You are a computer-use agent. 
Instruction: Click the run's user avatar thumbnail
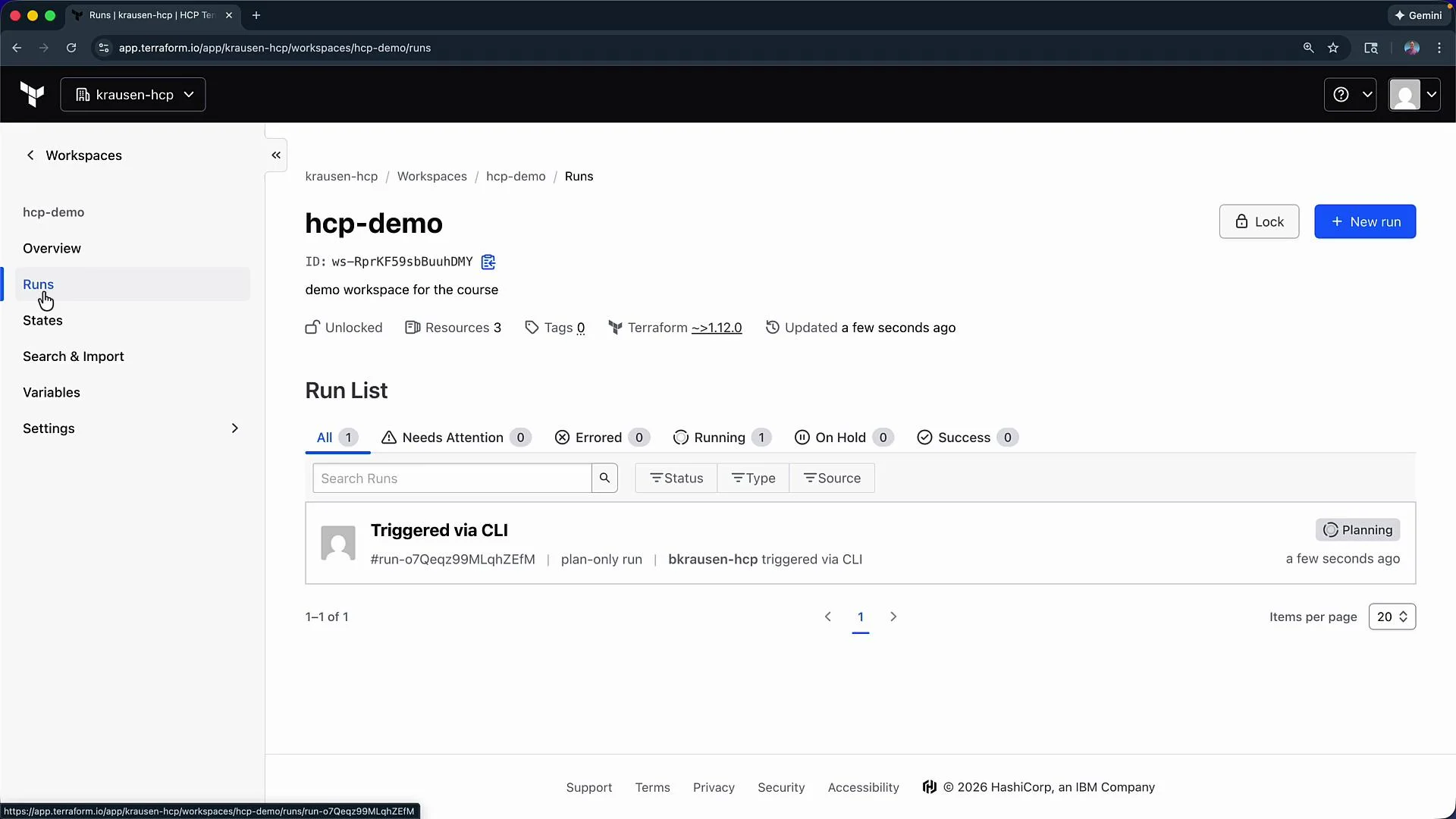pyautogui.click(x=338, y=543)
